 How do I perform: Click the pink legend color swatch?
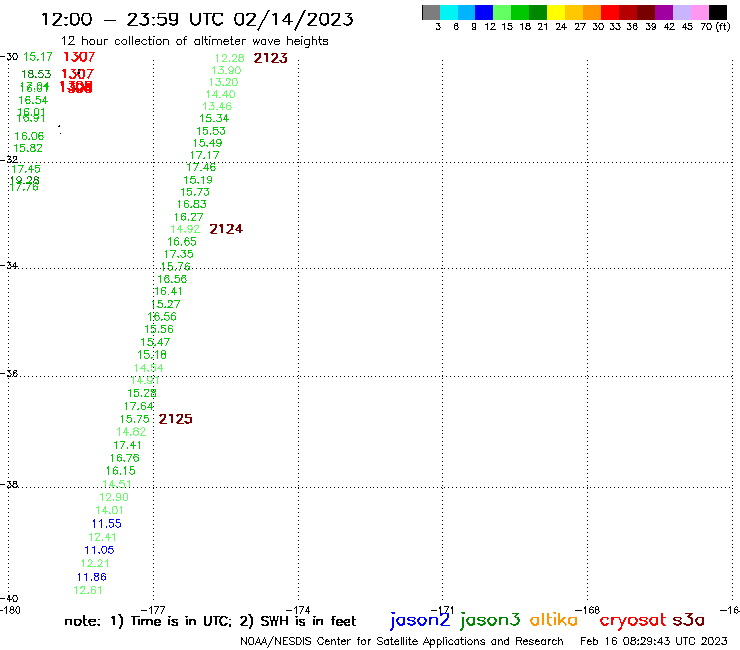(x=699, y=12)
